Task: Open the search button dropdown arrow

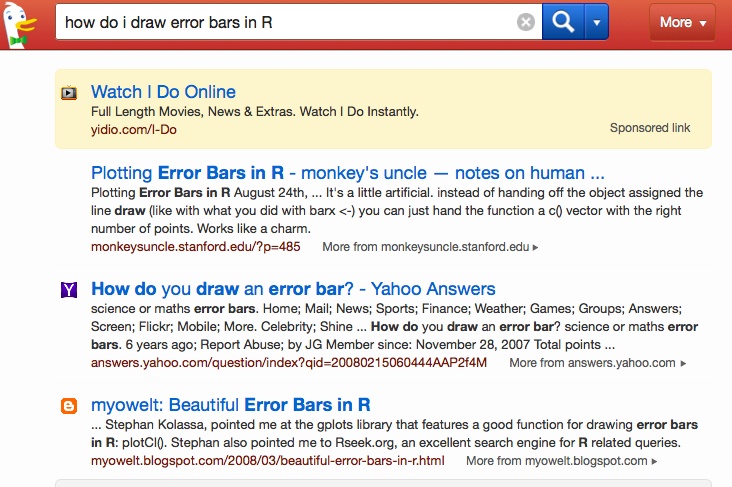Action: coord(596,22)
